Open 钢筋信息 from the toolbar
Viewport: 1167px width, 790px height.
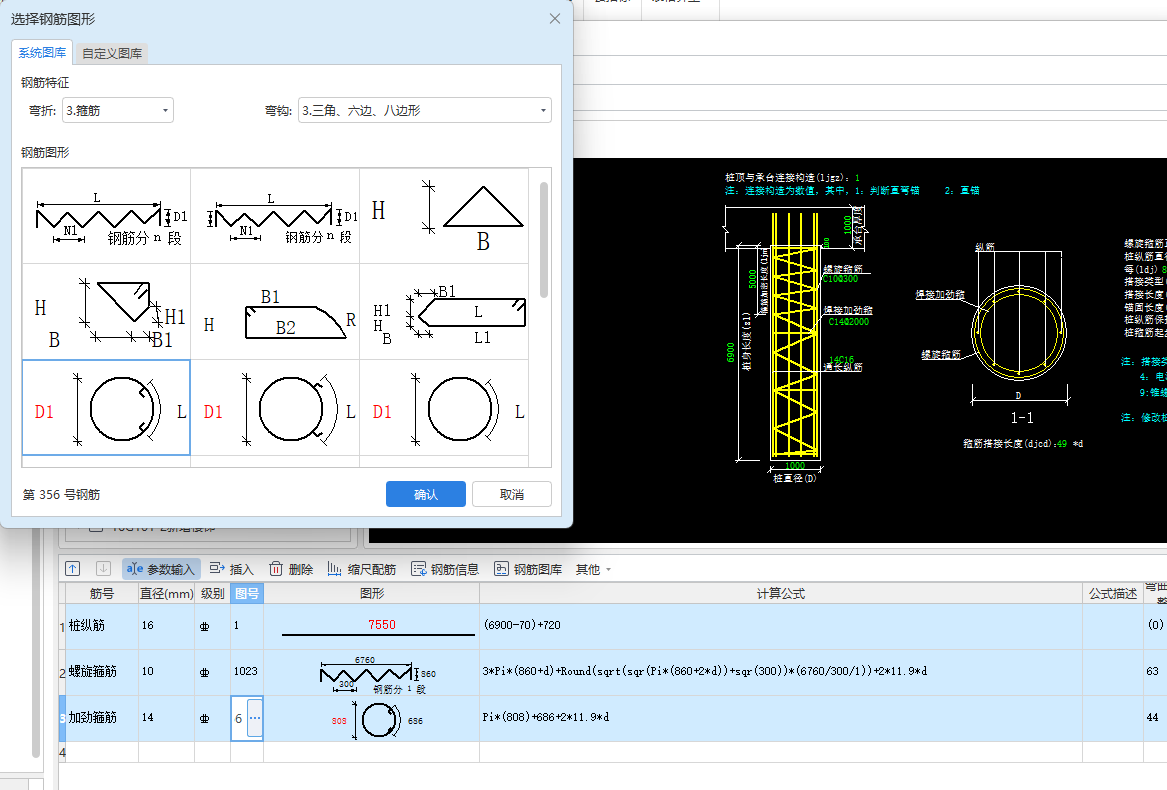click(445, 569)
